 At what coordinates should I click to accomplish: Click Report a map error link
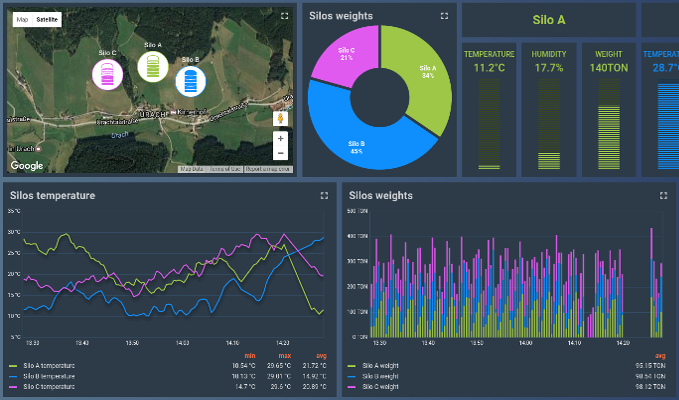(268, 169)
